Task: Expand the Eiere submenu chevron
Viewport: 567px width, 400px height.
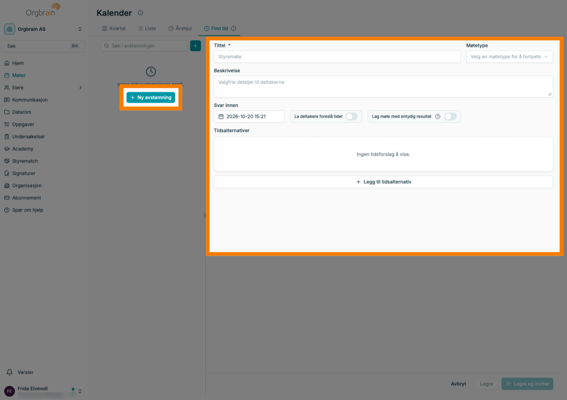Action: click(x=80, y=88)
